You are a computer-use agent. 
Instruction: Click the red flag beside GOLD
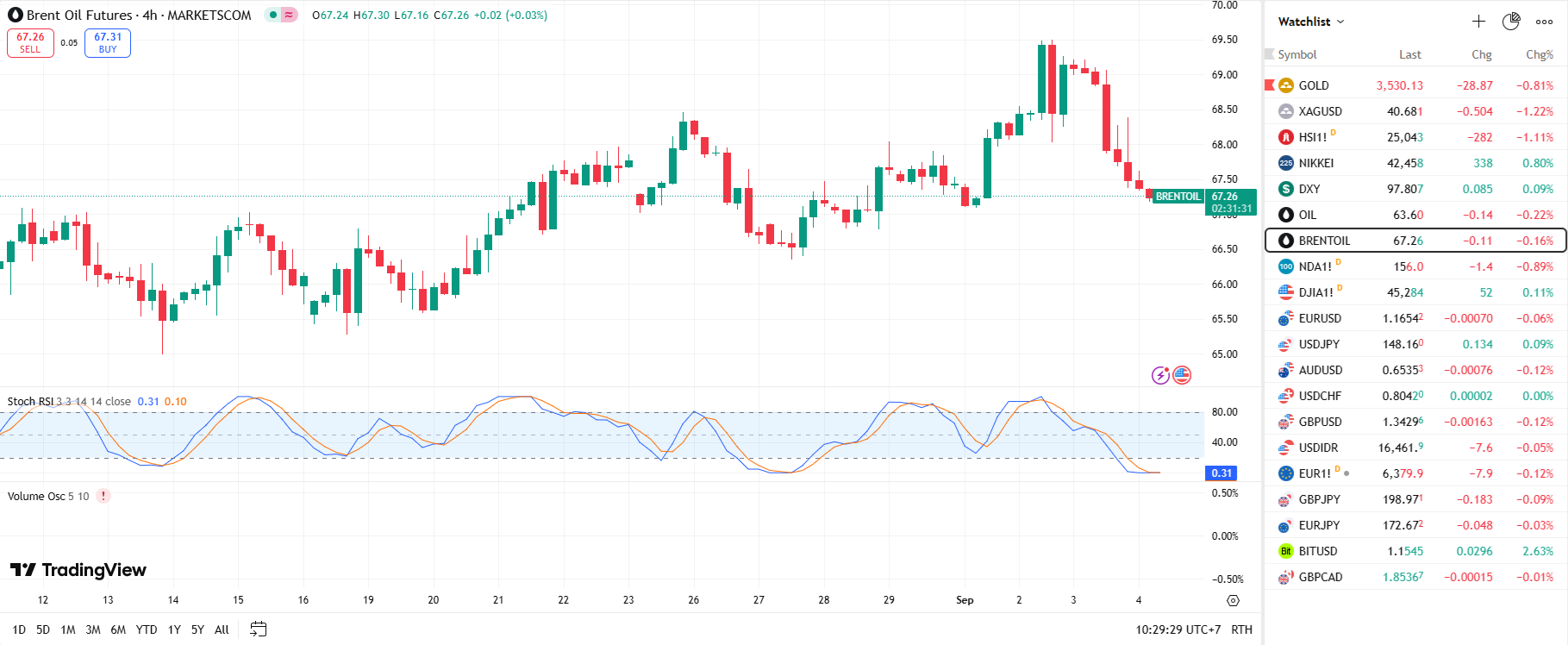(1270, 85)
